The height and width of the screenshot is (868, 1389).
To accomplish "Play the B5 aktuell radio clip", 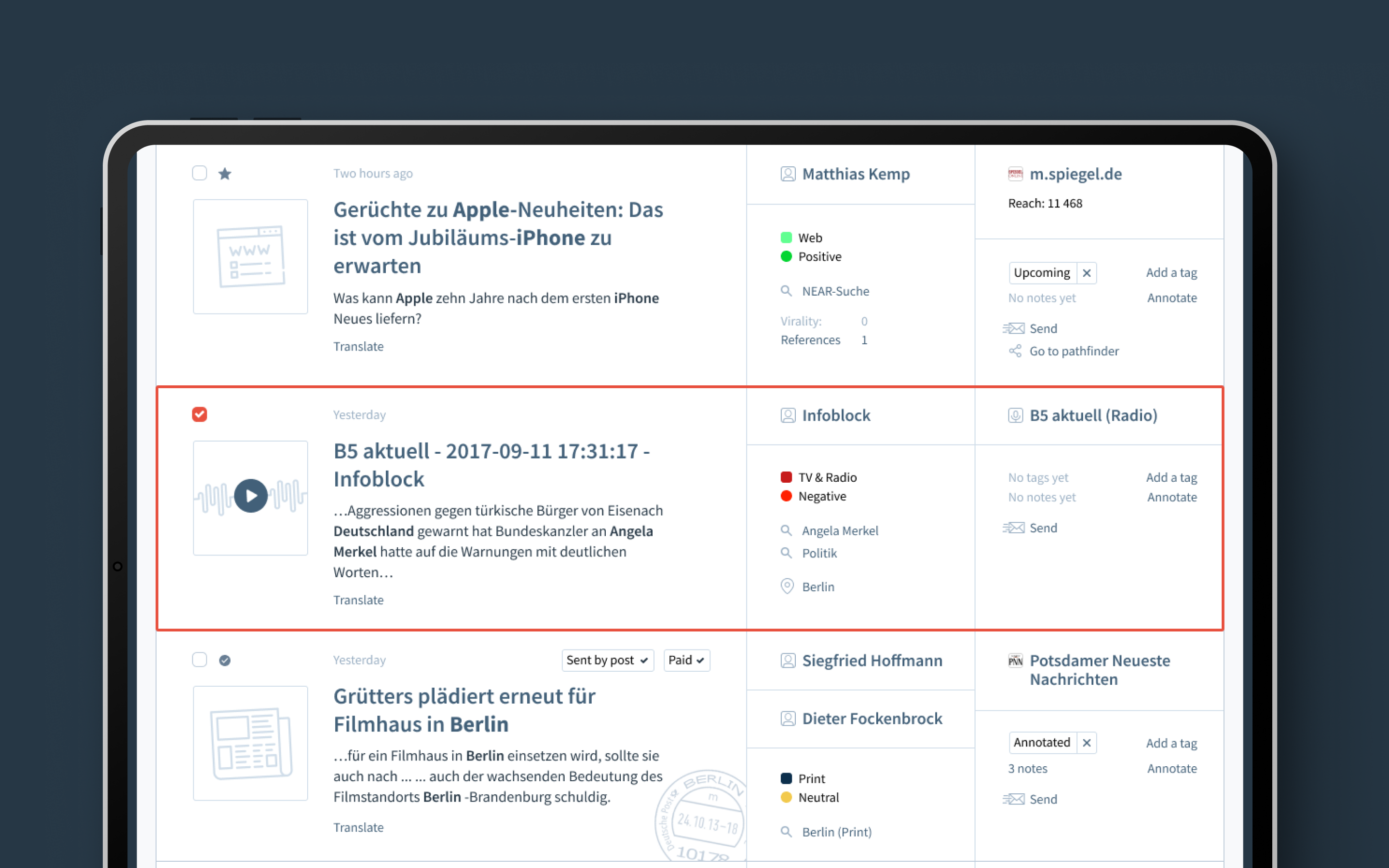I will coord(251,495).
